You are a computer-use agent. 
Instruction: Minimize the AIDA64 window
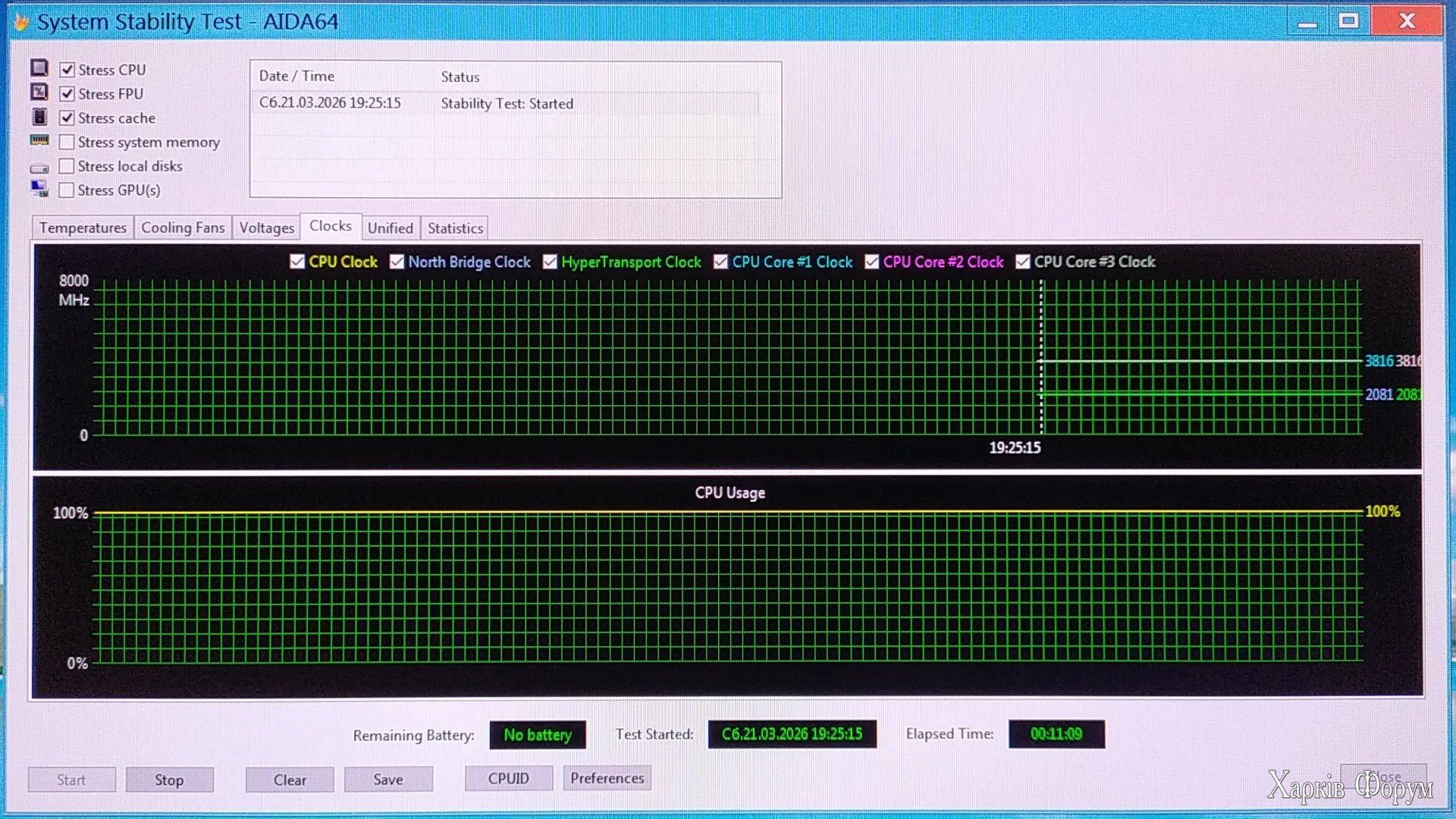1307,21
